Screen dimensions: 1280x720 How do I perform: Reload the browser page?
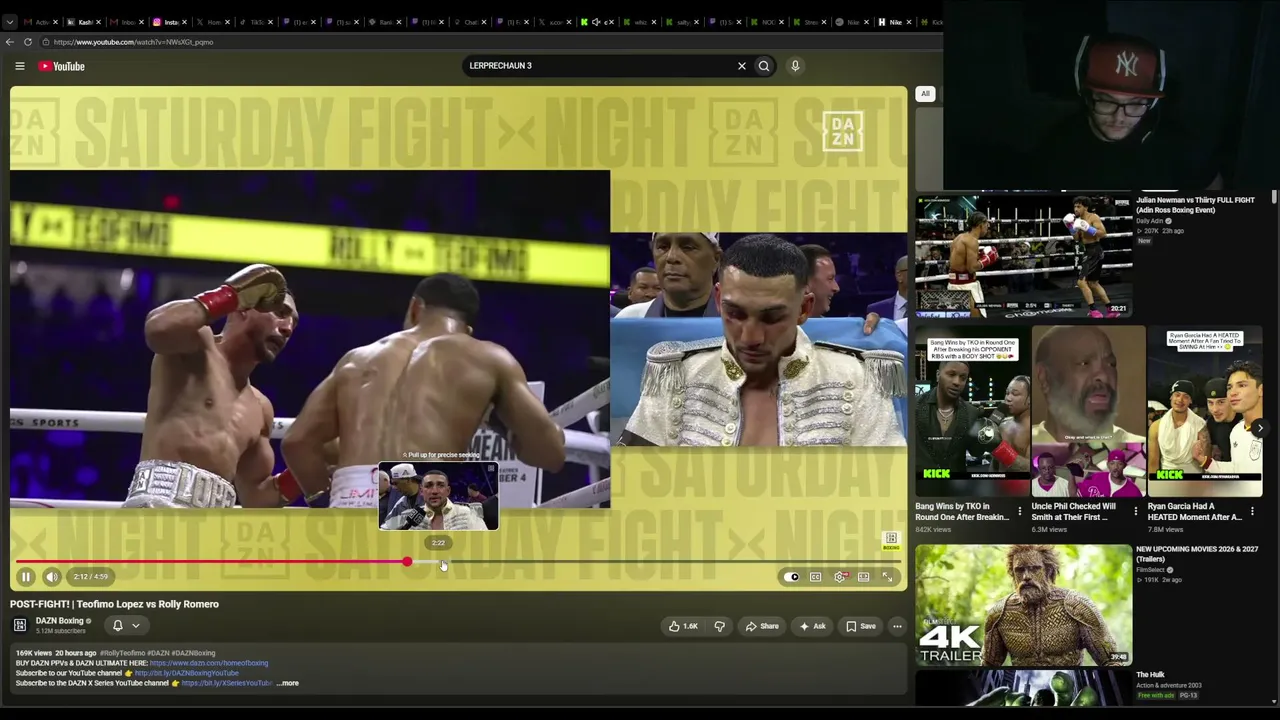[28, 42]
